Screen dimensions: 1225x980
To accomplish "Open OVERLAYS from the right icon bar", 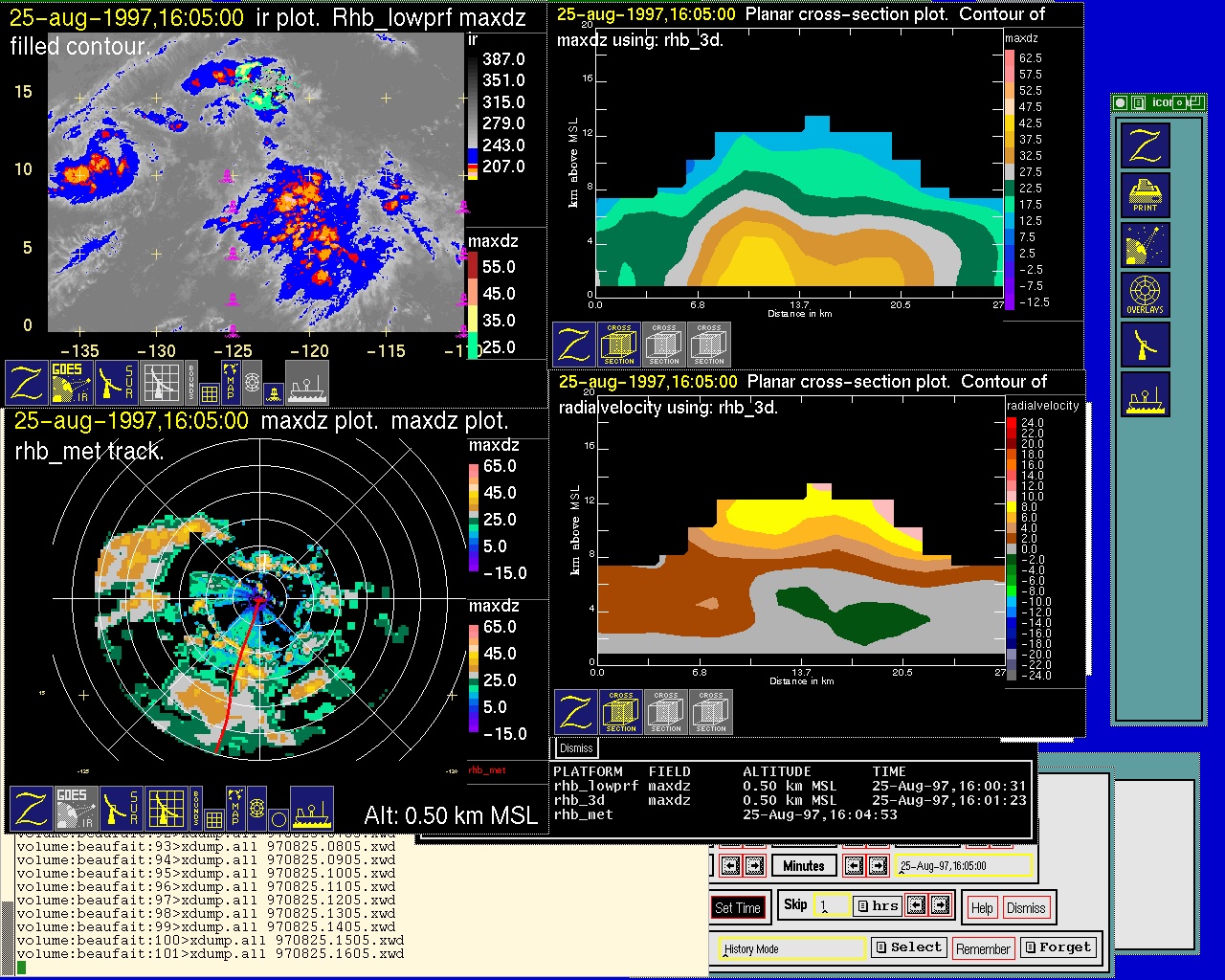I will (x=1145, y=295).
